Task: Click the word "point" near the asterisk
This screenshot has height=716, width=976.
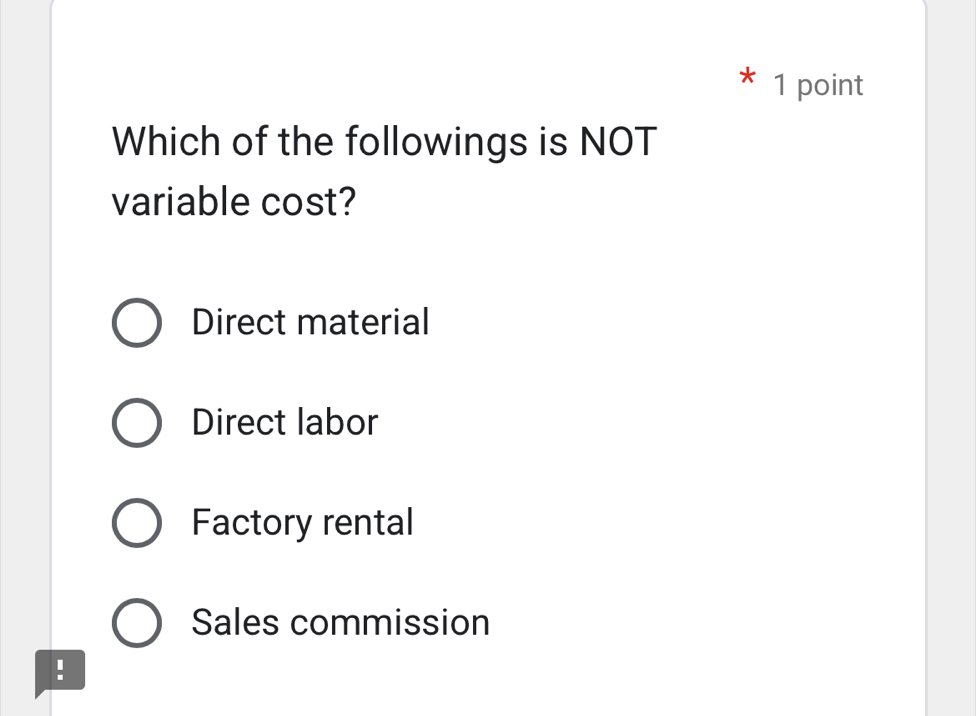Action: pyautogui.click(x=830, y=86)
